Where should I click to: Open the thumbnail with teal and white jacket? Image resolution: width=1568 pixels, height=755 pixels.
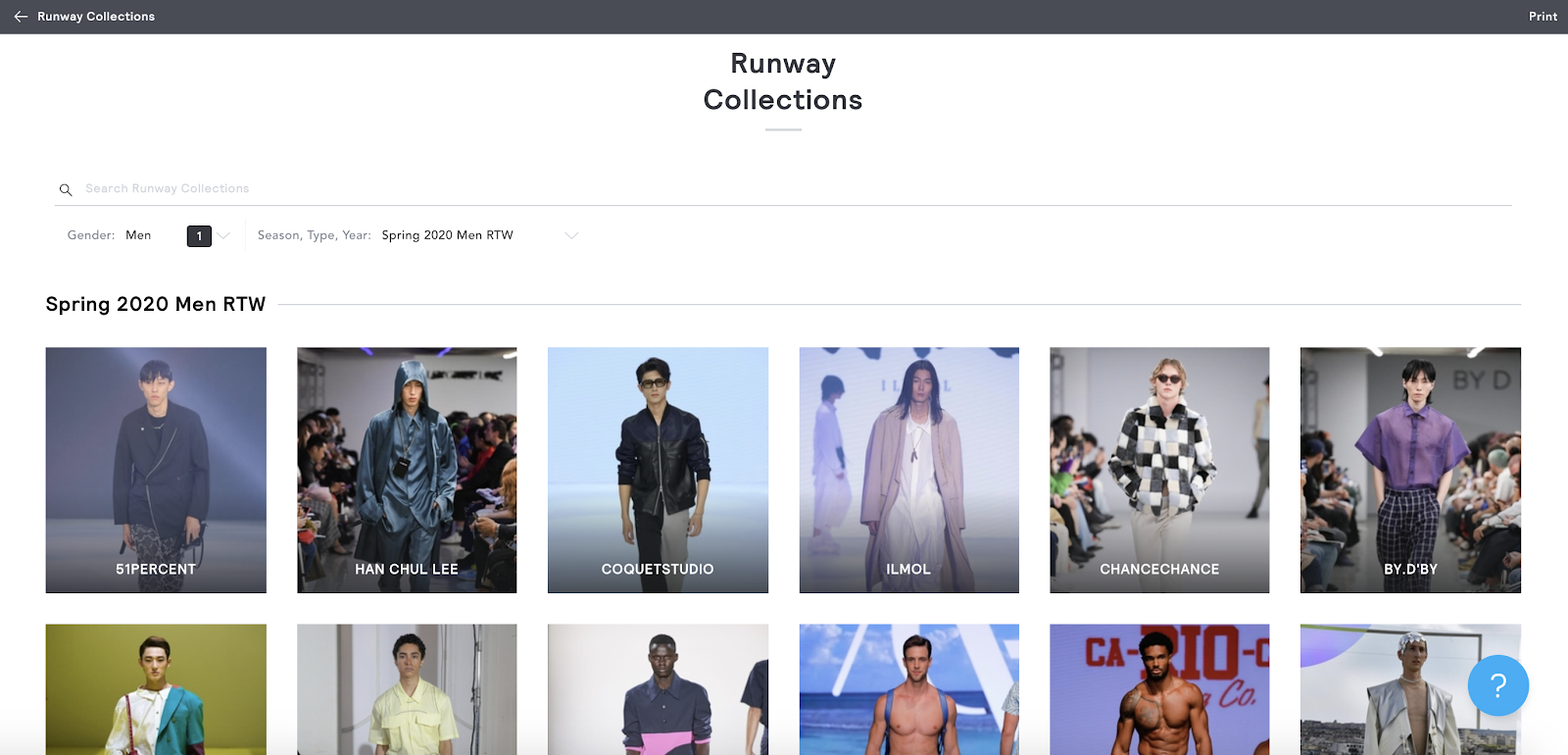coord(156,689)
